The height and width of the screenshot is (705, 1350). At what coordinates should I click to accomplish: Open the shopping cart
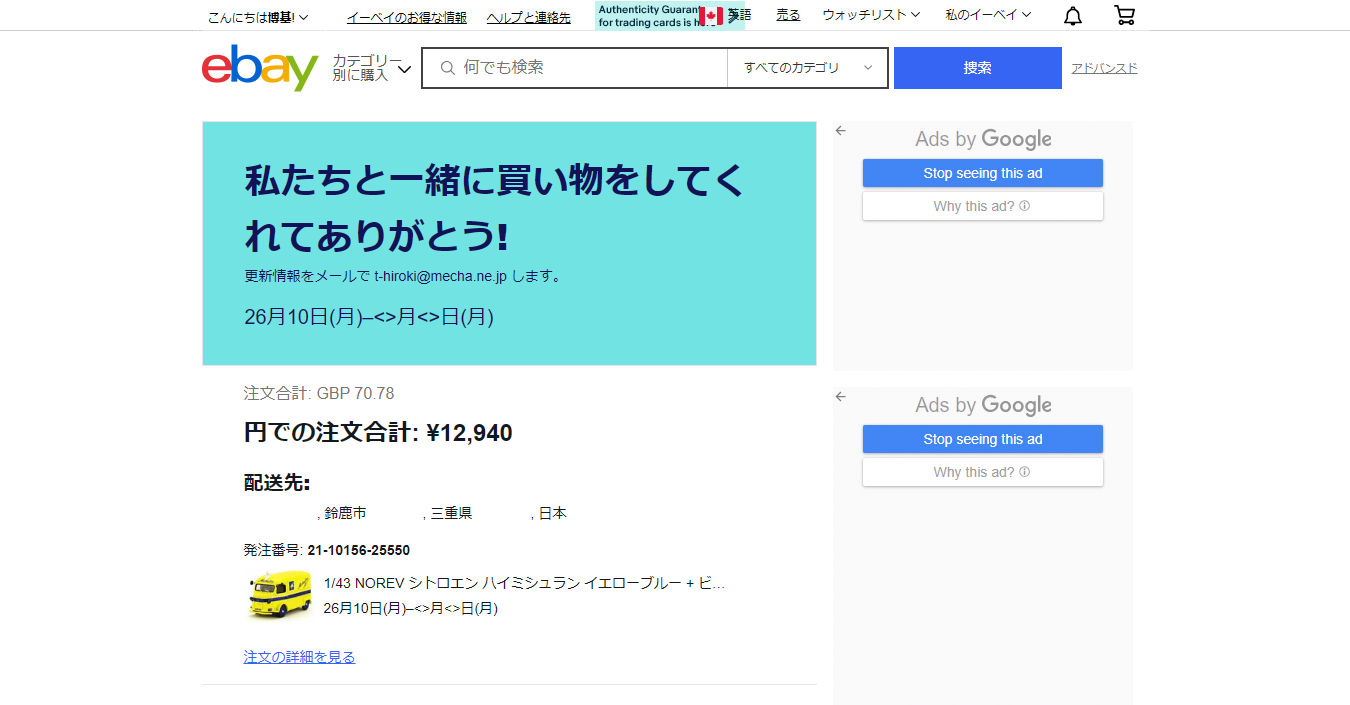[1124, 16]
